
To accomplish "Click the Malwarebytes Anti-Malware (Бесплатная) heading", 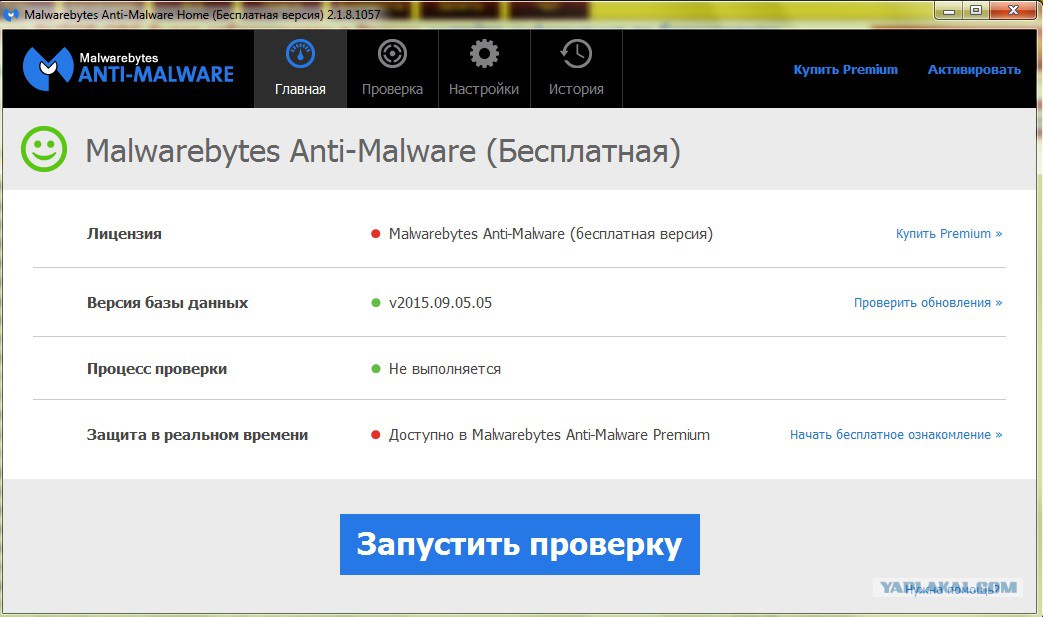I will 383,151.
